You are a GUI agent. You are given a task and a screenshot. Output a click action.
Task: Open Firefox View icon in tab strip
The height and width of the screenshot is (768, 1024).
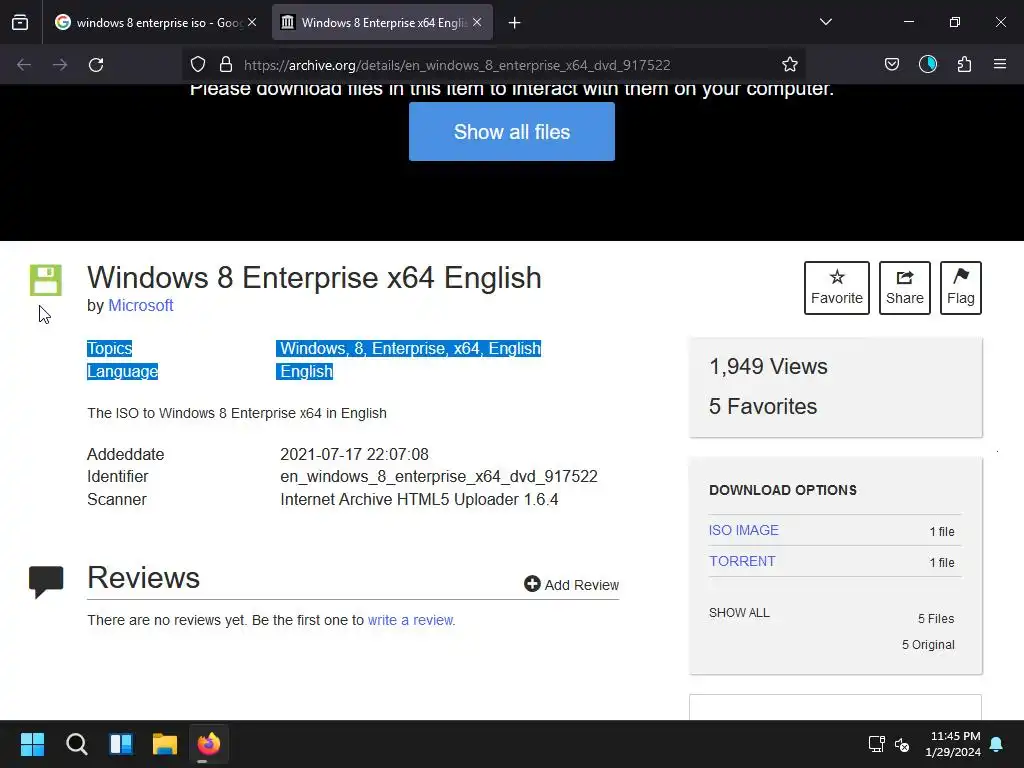20,23
